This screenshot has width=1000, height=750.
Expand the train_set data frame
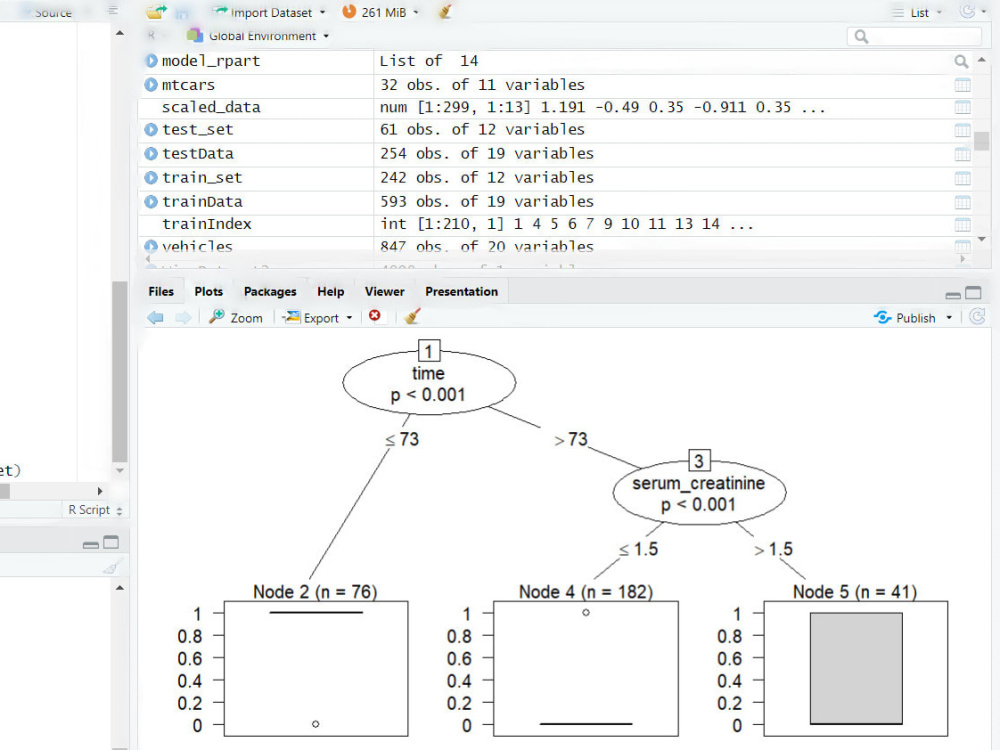151,177
